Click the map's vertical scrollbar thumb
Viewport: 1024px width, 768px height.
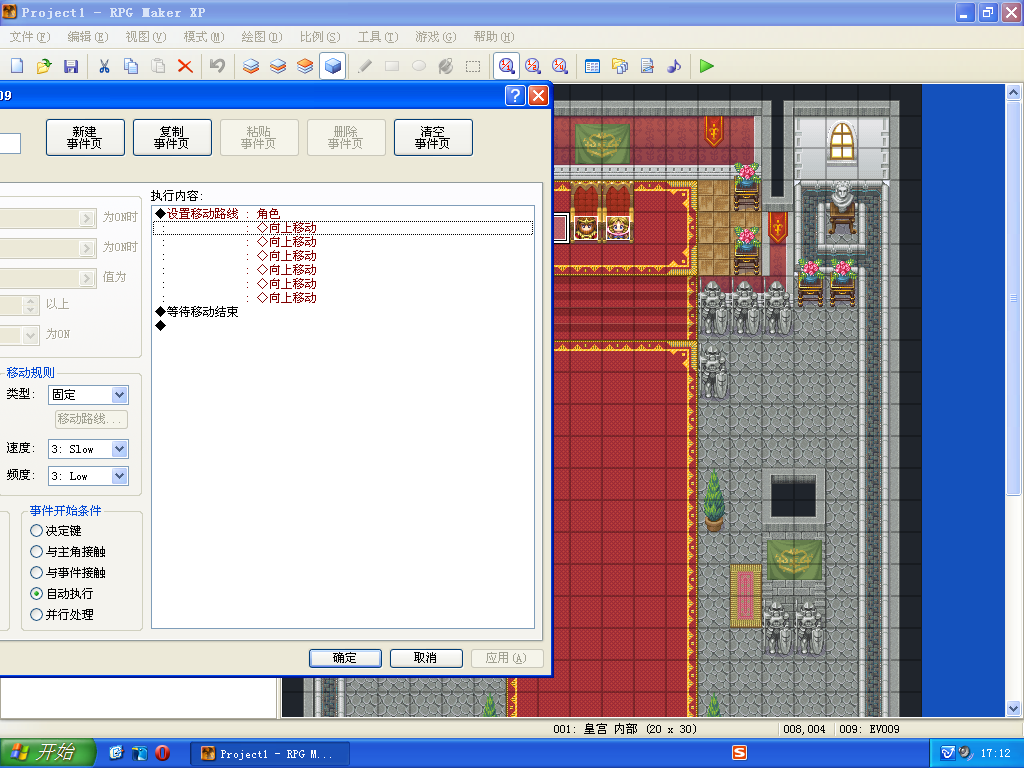tap(1013, 297)
